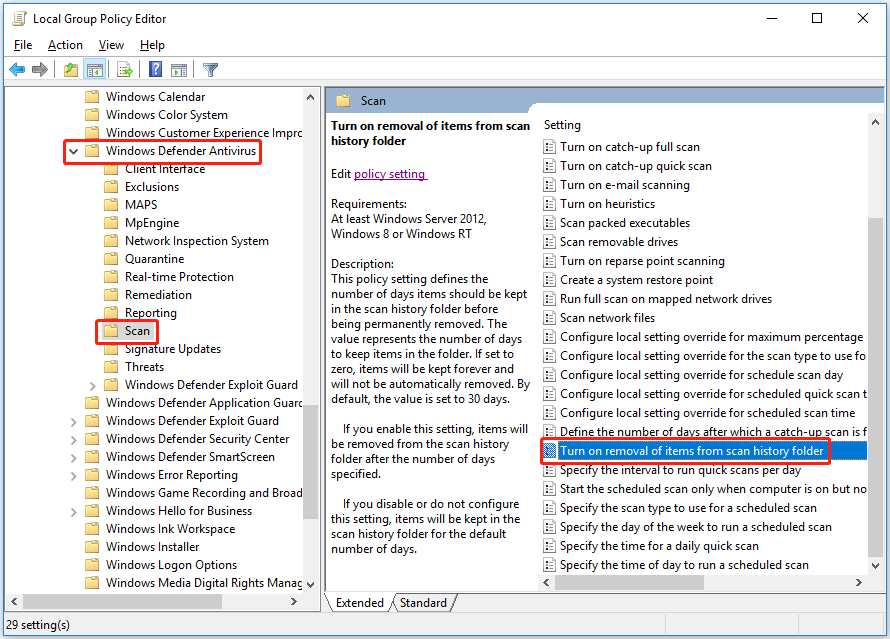Expand the Windows Error Reporting node

pyautogui.click(x=73, y=476)
